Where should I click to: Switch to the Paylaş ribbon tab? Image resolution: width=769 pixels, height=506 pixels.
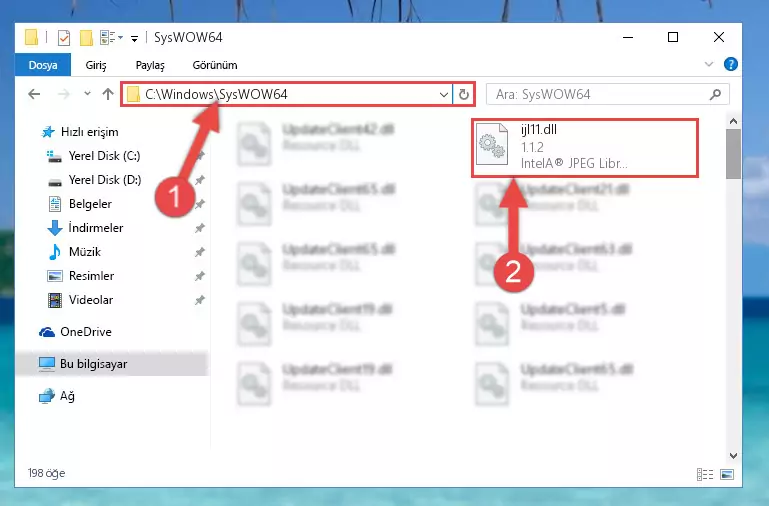pyautogui.click(x=150, y=65)
